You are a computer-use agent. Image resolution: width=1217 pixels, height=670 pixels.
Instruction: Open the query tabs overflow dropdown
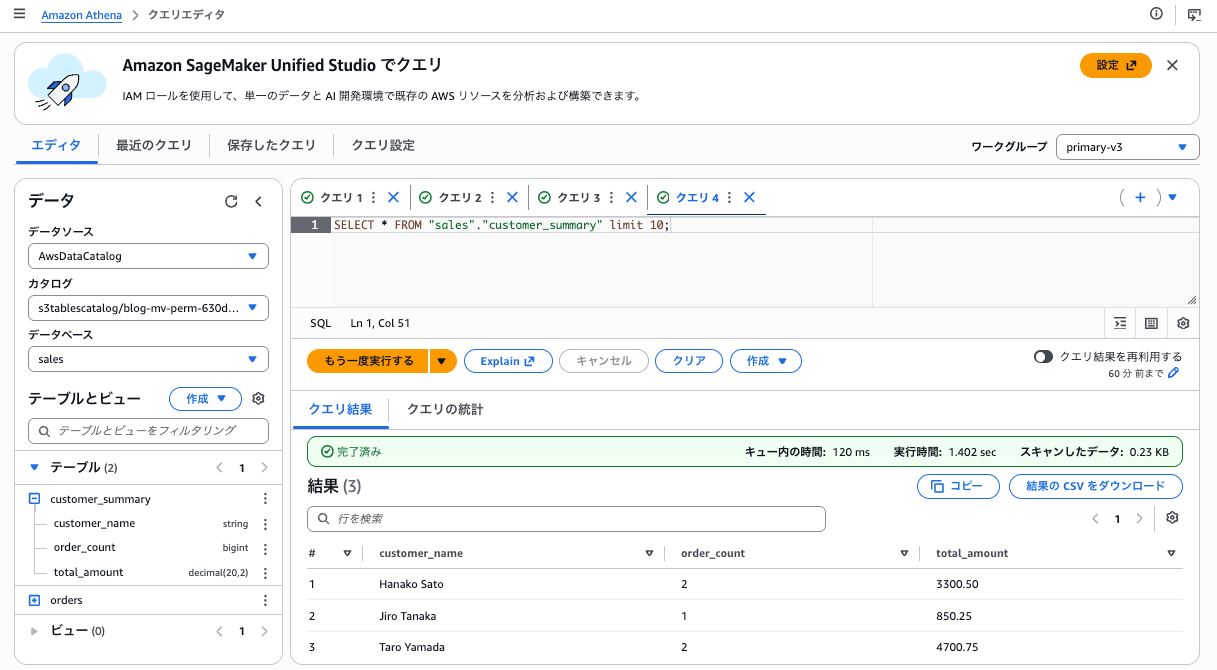click(1172, 198)
